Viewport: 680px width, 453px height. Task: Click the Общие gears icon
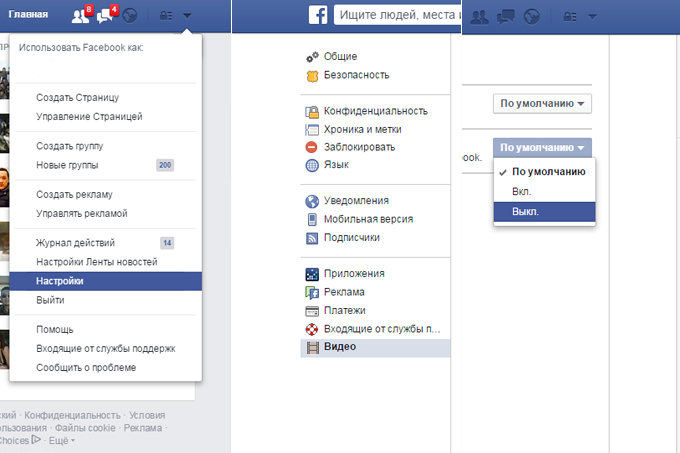[x=312, y=57]
